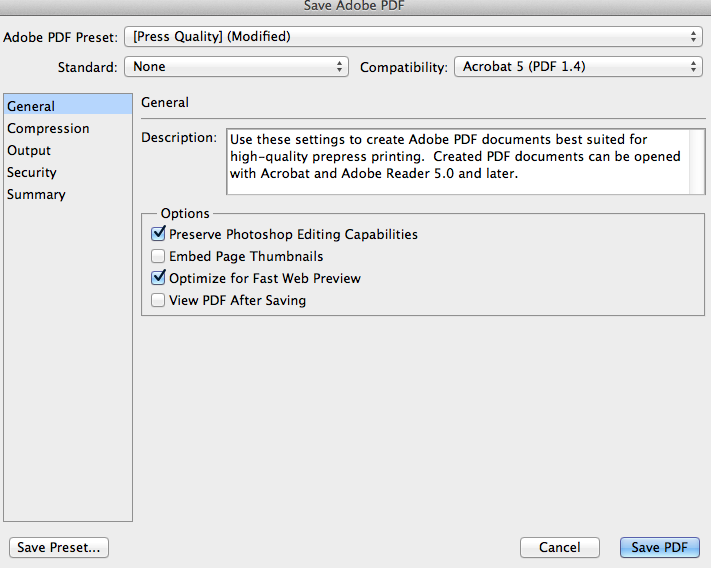Click the Compatibility dropdown stepper arrows
Image resolution: width=711 pixels, height=568 pixels.
point(693,67)
